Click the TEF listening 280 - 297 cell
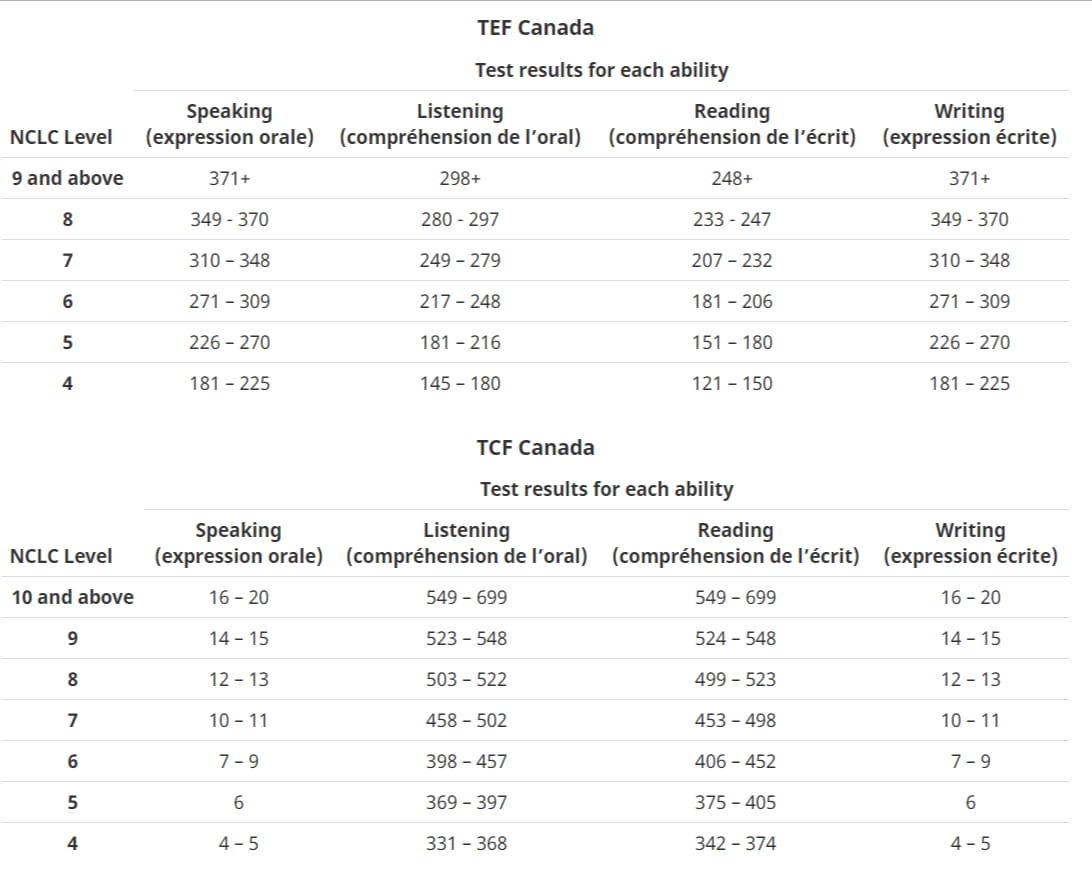Image resolution: width=1092 pixels, height=885 pixels. click(460, 219)
